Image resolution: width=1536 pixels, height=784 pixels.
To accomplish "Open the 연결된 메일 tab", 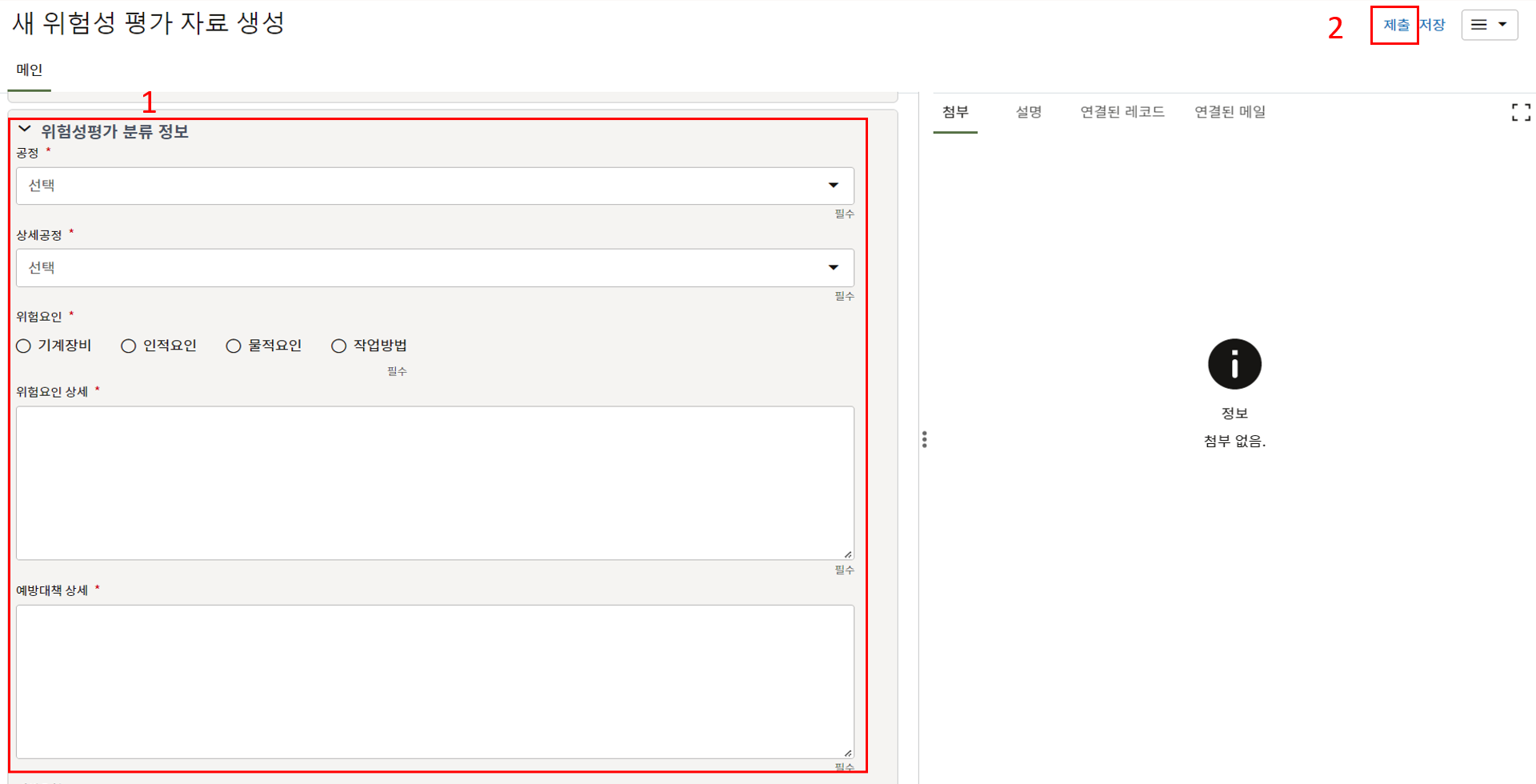I will pos(1230,112).
